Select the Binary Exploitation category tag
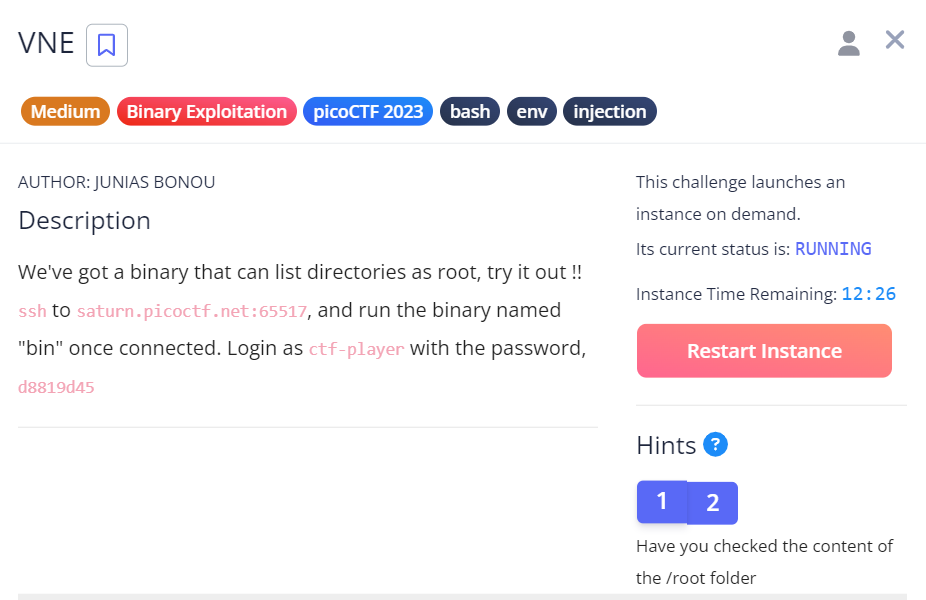 pos(207,112)
